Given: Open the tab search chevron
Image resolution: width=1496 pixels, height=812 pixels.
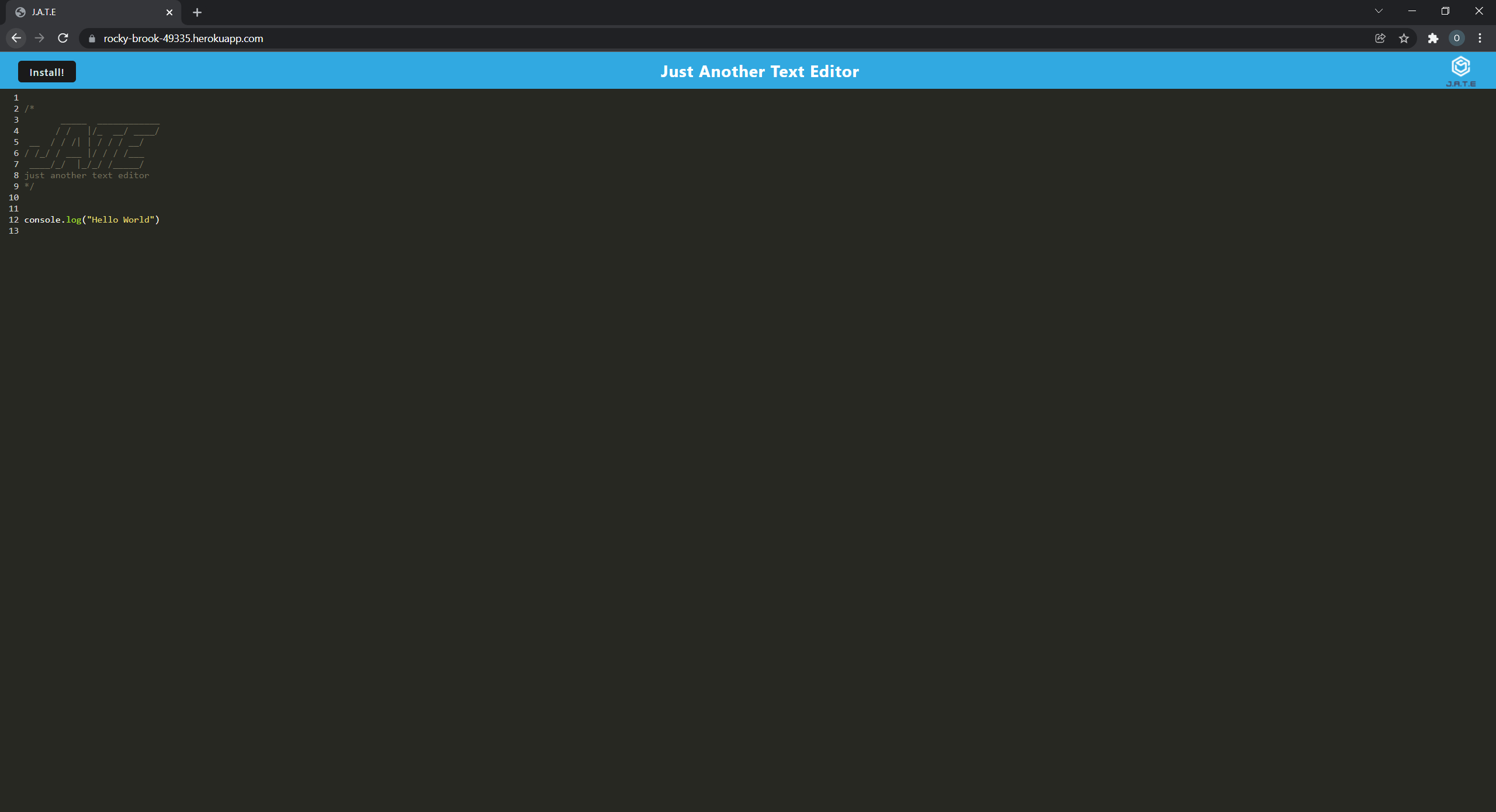Looking at the screenshot, I should (x=1379, y=11).
